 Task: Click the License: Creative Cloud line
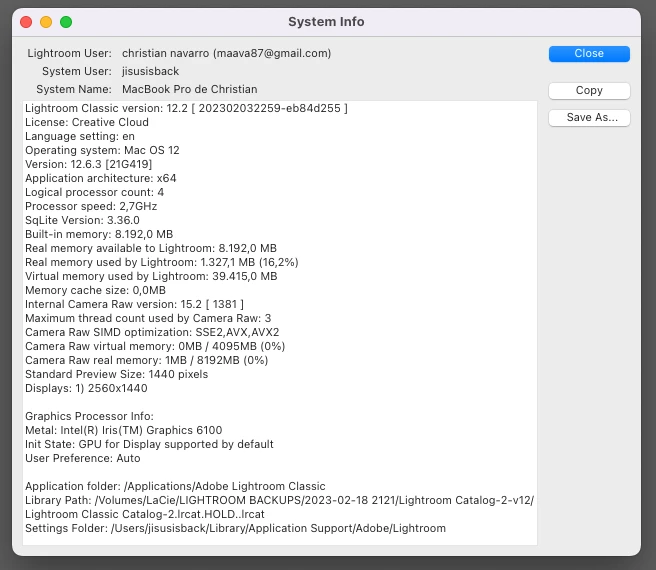point(87,122)
